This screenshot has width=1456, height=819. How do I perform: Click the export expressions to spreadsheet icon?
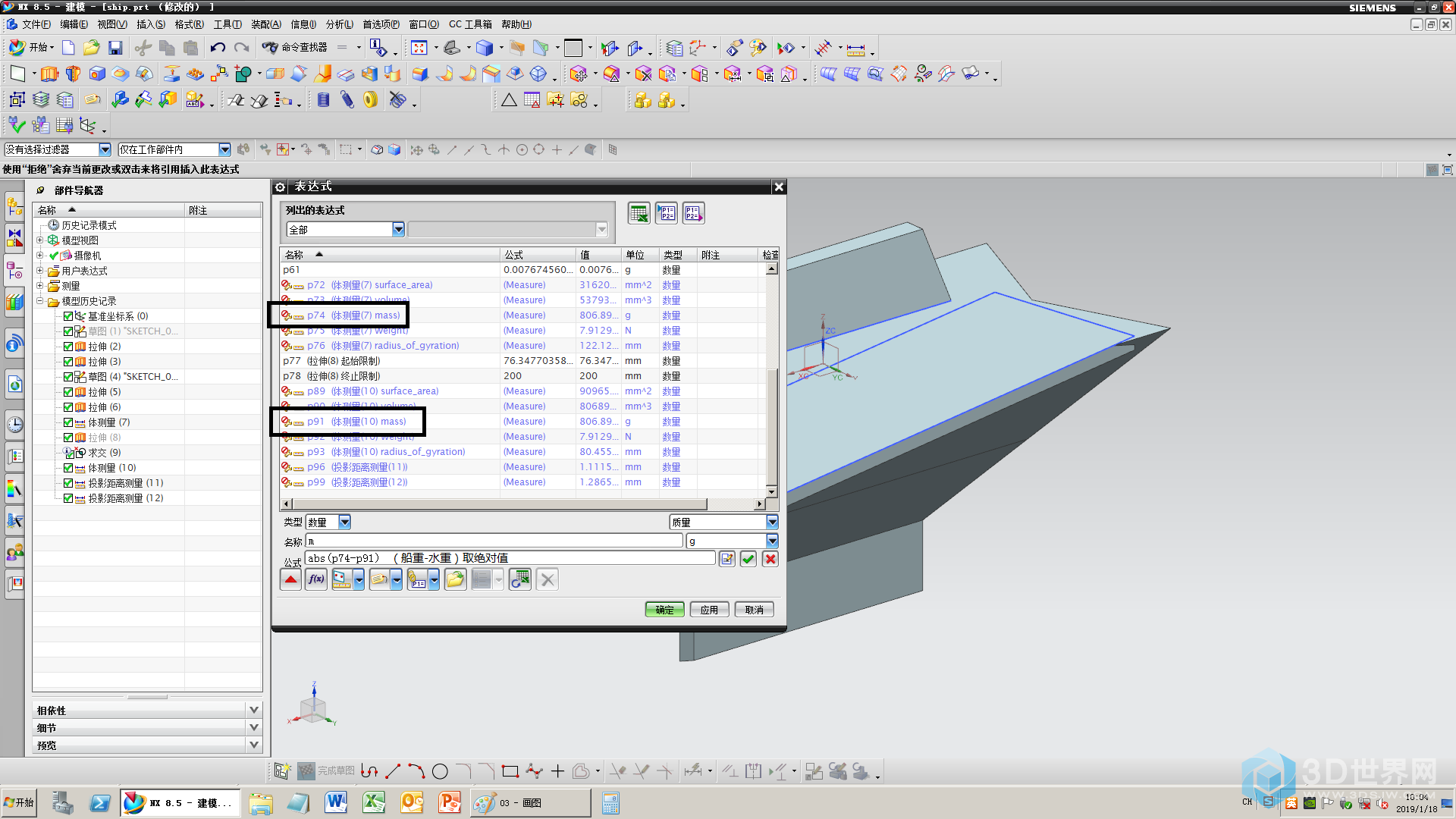(x=639, y=214)
